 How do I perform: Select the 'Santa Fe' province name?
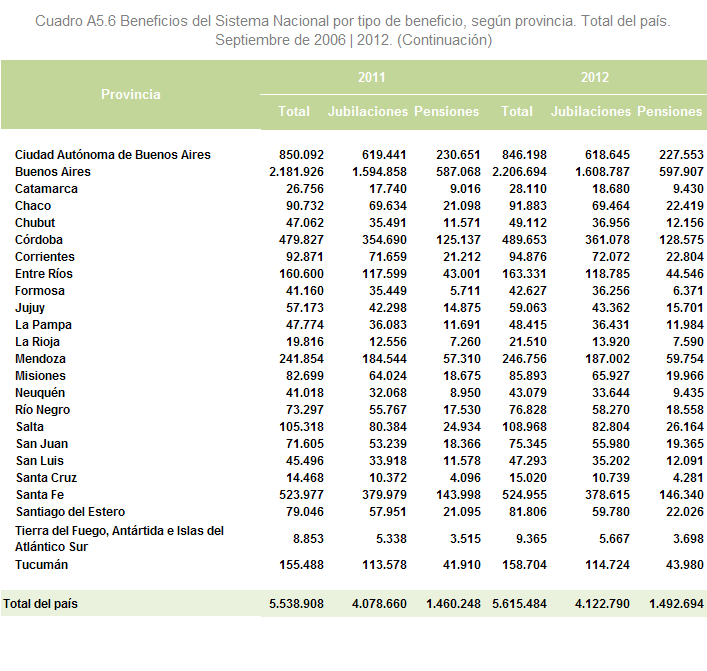(40, 495)
